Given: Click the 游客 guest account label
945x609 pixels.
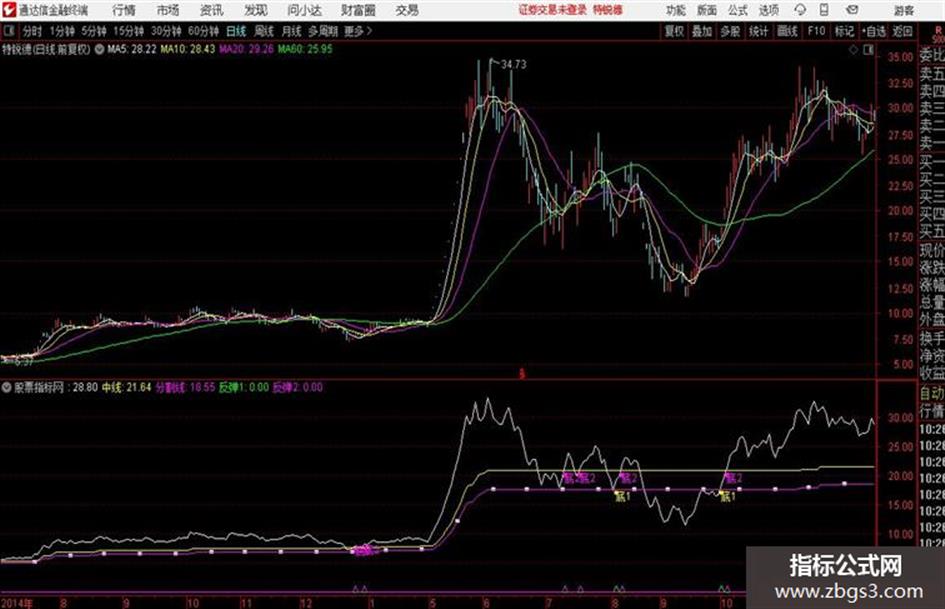Looking at the screenshot, I should (903, 10).
